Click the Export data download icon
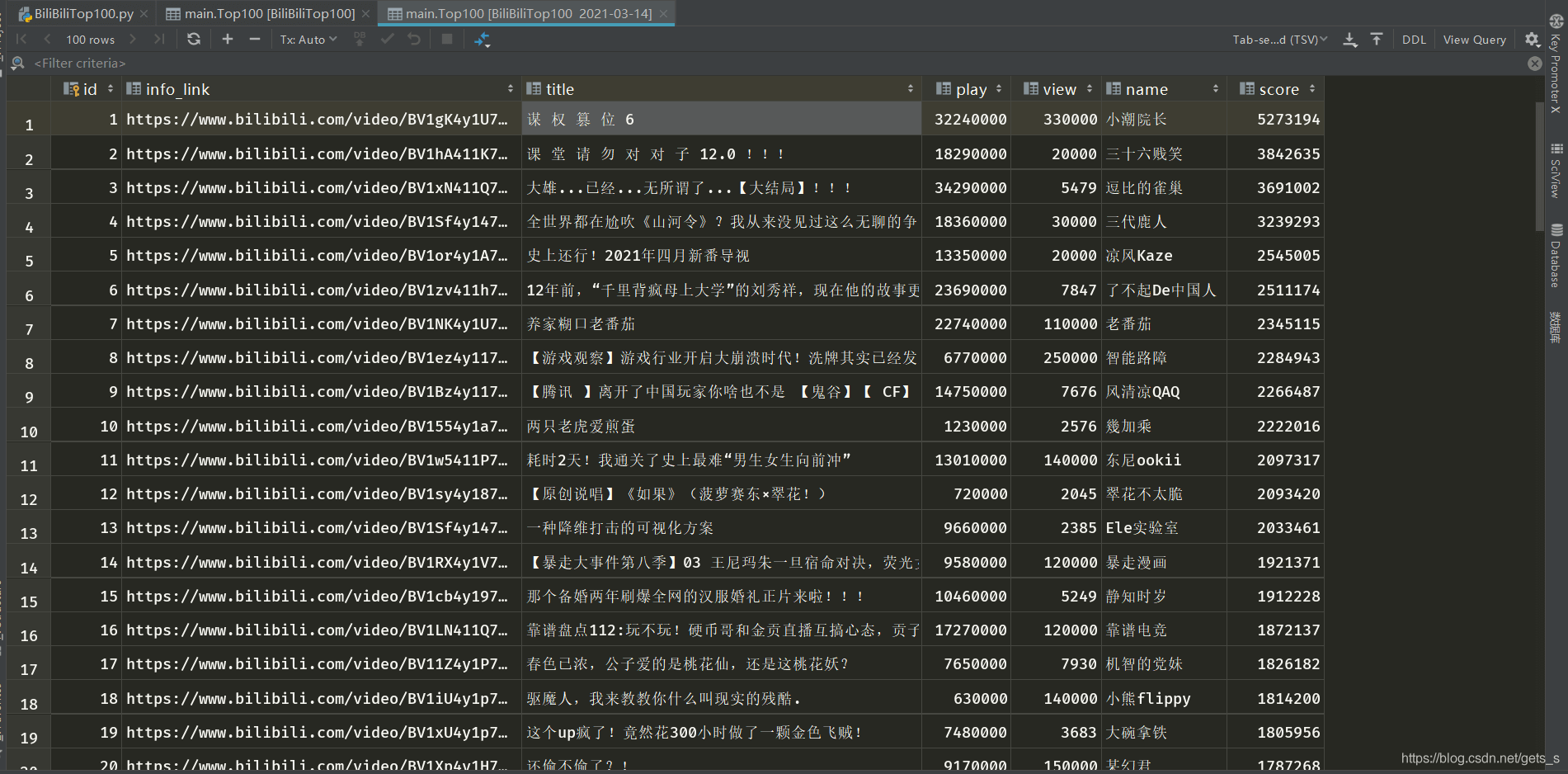Screen dimensions: 1568x774 tap(1350, 39)
